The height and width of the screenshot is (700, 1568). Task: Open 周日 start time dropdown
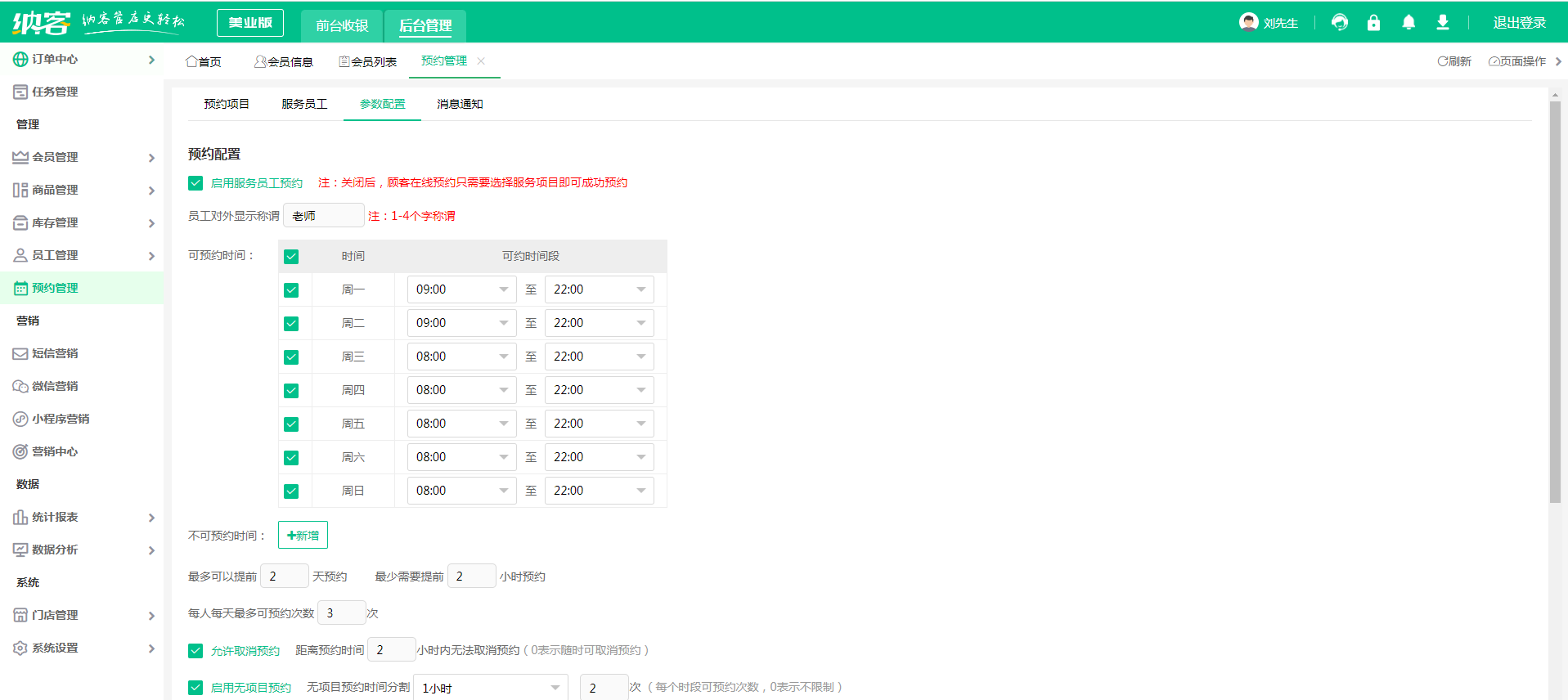pos(462,491)
